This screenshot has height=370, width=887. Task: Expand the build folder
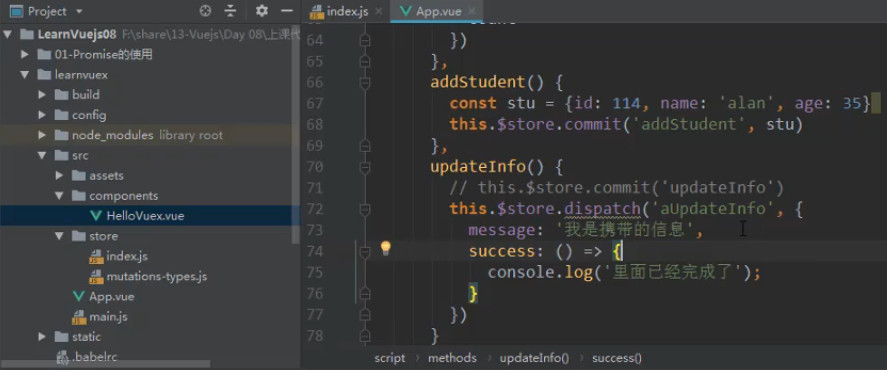[42, 95]
